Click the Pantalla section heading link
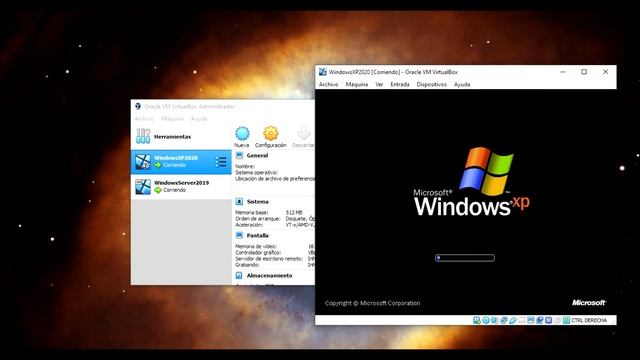640x360 pixels. tap(258, 236)
